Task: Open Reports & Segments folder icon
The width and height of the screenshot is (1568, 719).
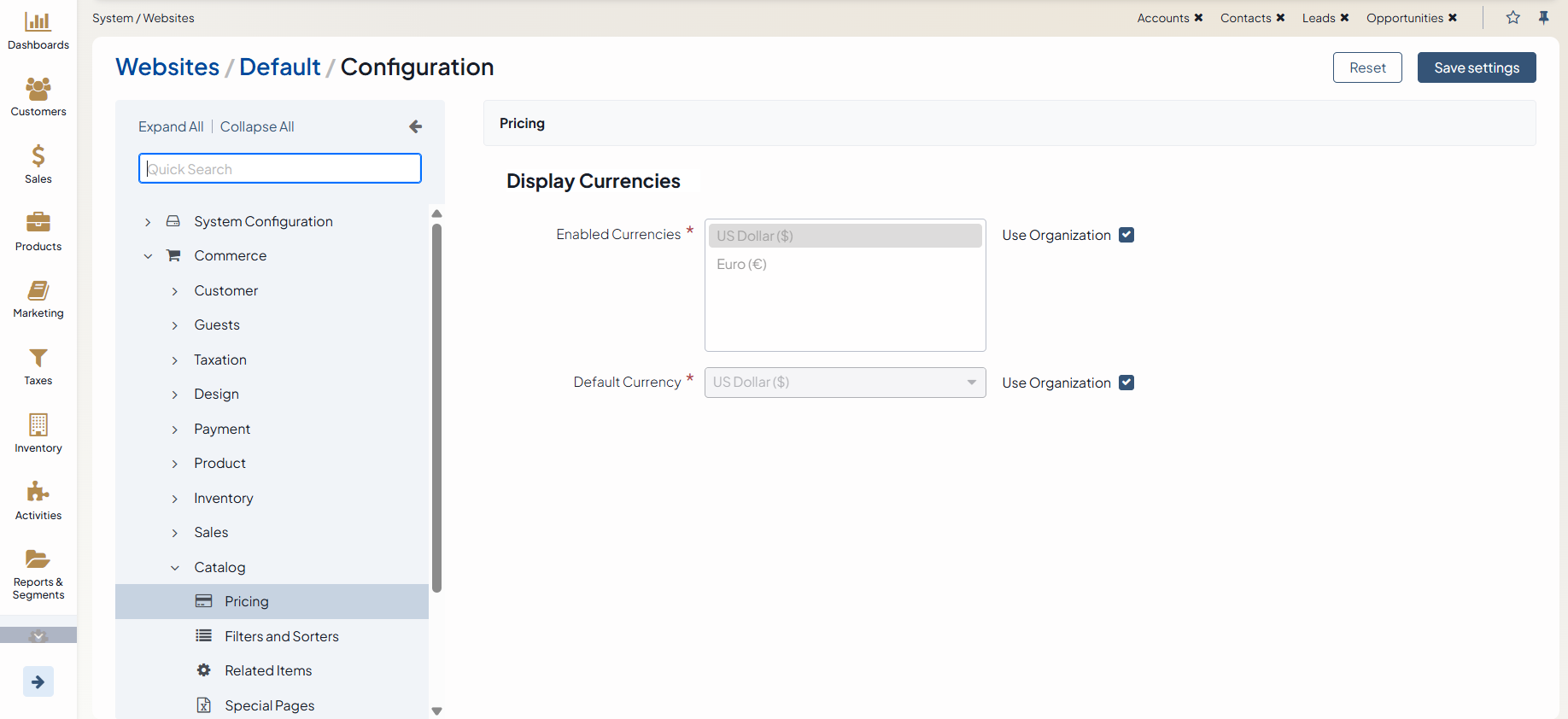Action: 38,559
